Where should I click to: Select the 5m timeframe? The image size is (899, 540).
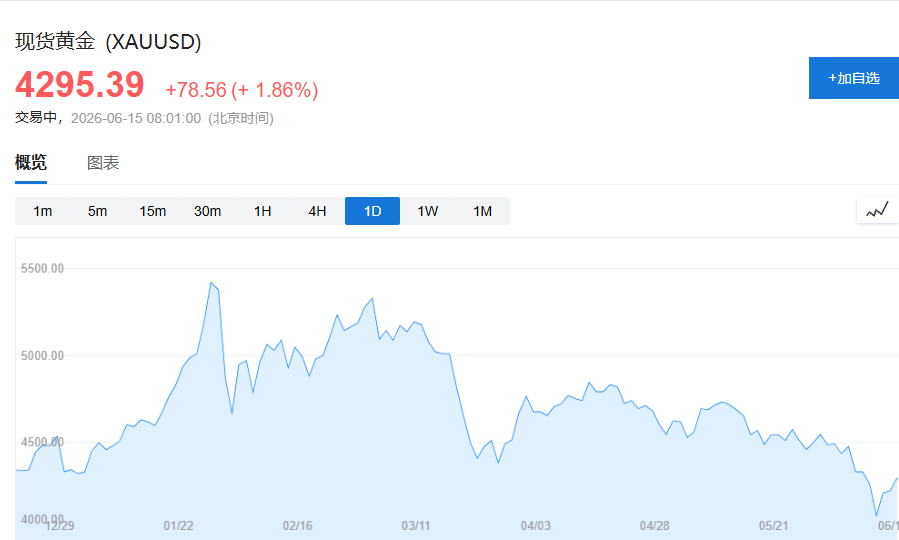tap(97, 211)
